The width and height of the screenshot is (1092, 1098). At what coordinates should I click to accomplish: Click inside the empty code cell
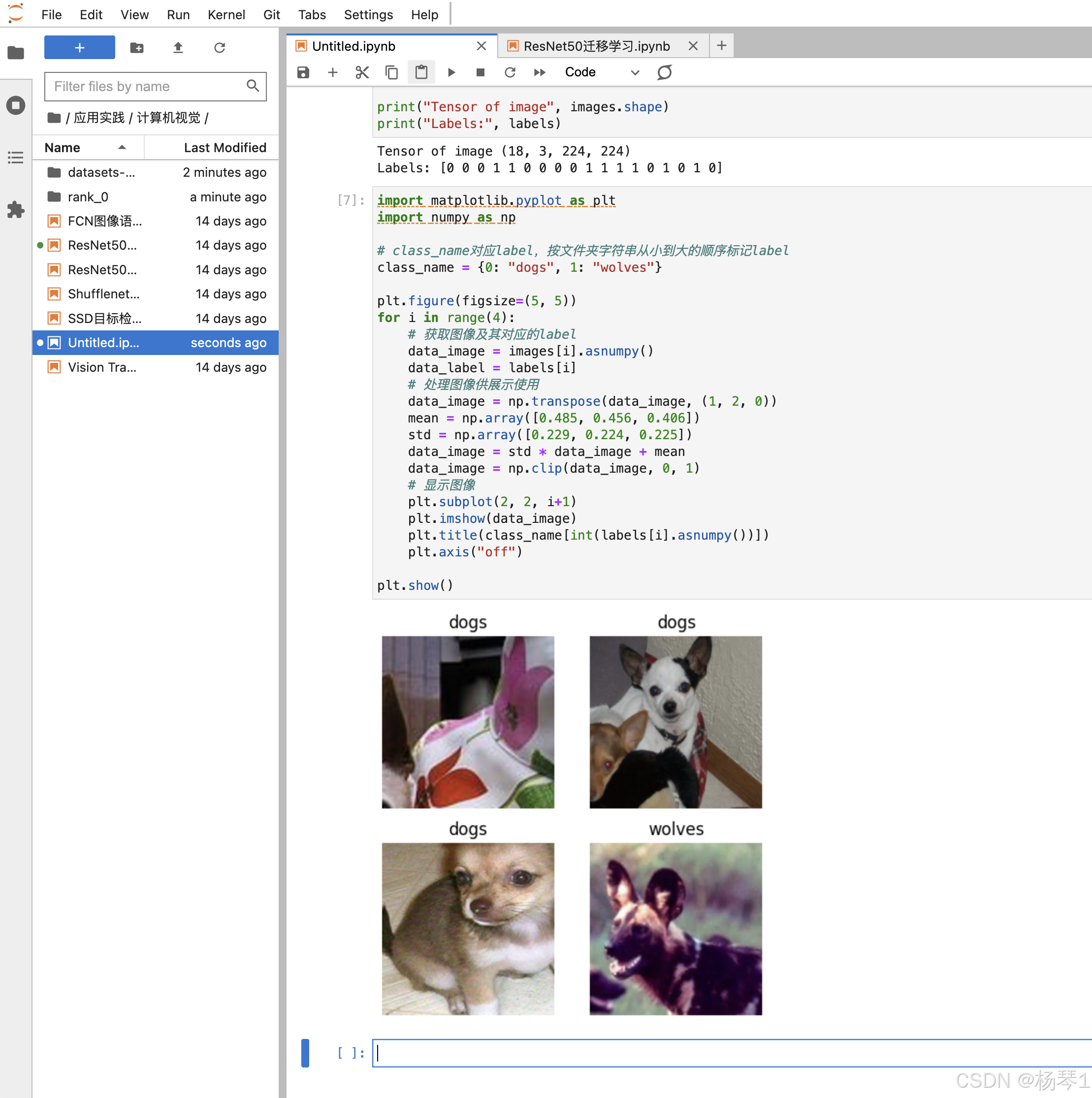(x=732, y=1053)
